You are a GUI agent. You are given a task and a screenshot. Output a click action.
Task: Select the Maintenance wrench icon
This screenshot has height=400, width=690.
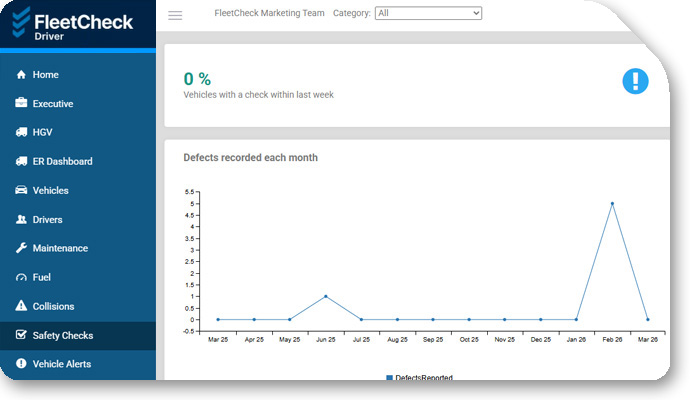21,248
